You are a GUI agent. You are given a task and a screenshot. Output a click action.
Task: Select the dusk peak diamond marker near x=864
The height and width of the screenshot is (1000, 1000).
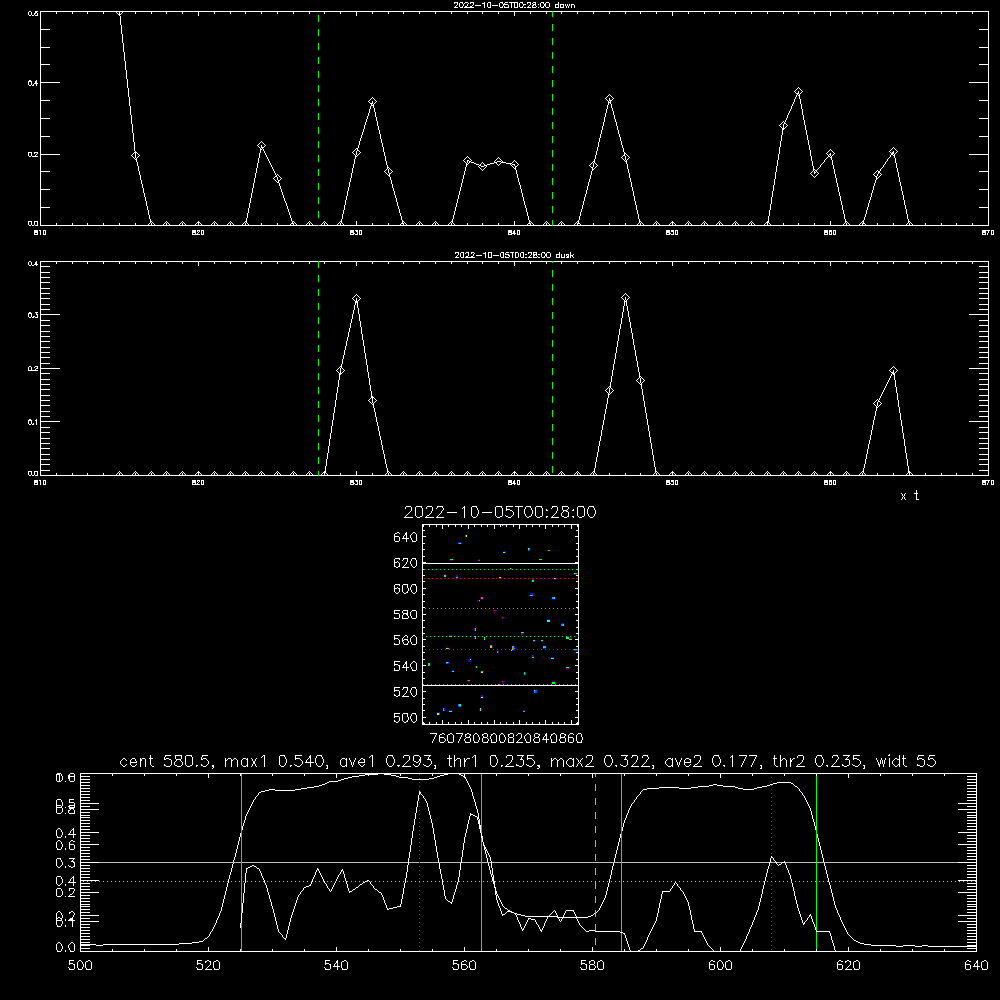click(893, 371)
